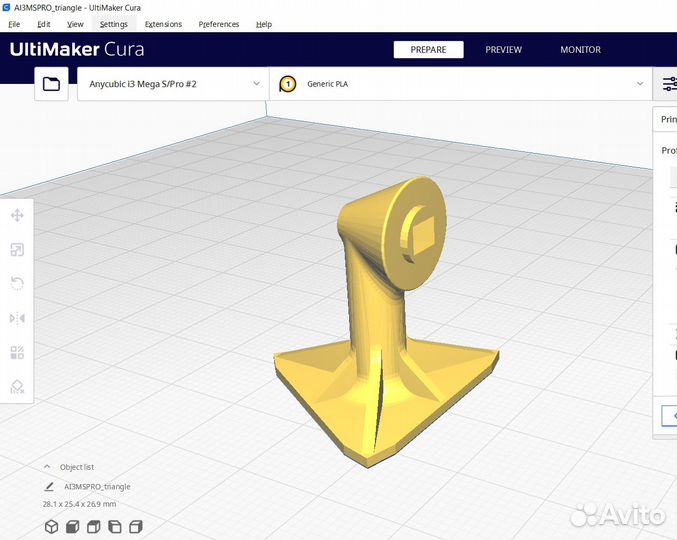Select the Mirror tool
Screen dimensions: 677x540
(17, 318)
